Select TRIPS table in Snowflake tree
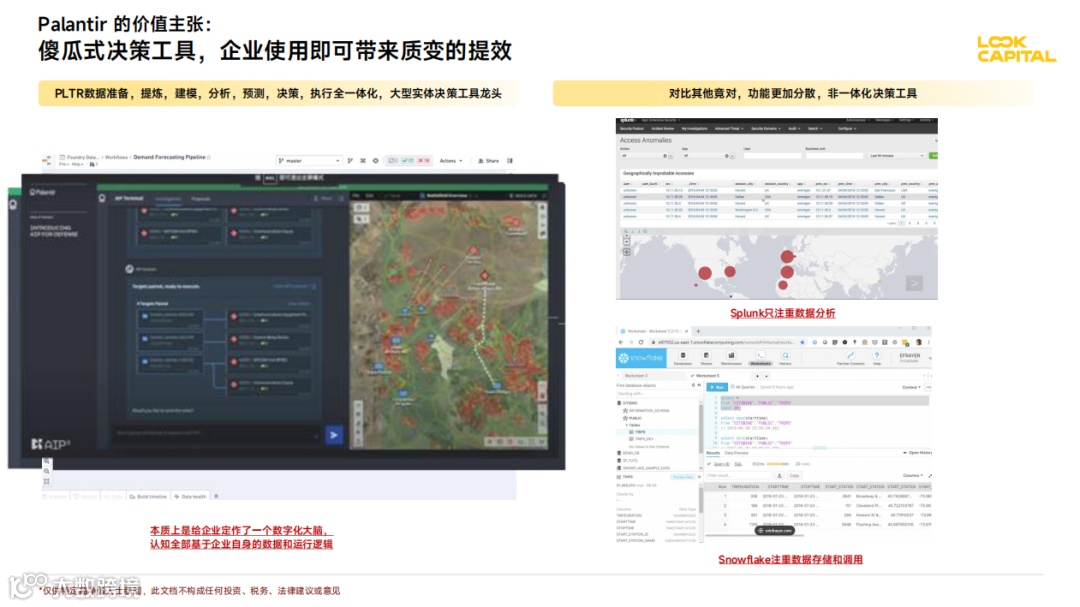This screenshot has height=607, width=1080. coord(641,432)
